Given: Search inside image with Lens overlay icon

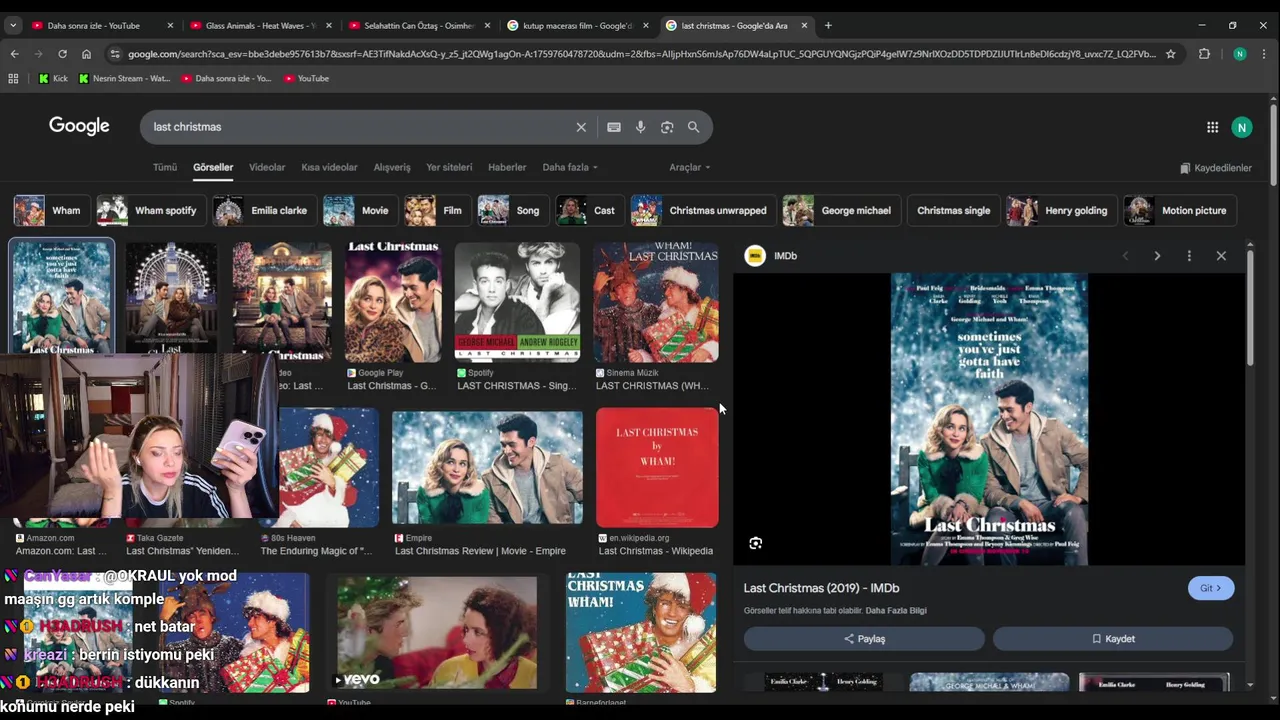Looking at the screenshot, I should pyautogui.click(x=756, y=543).
